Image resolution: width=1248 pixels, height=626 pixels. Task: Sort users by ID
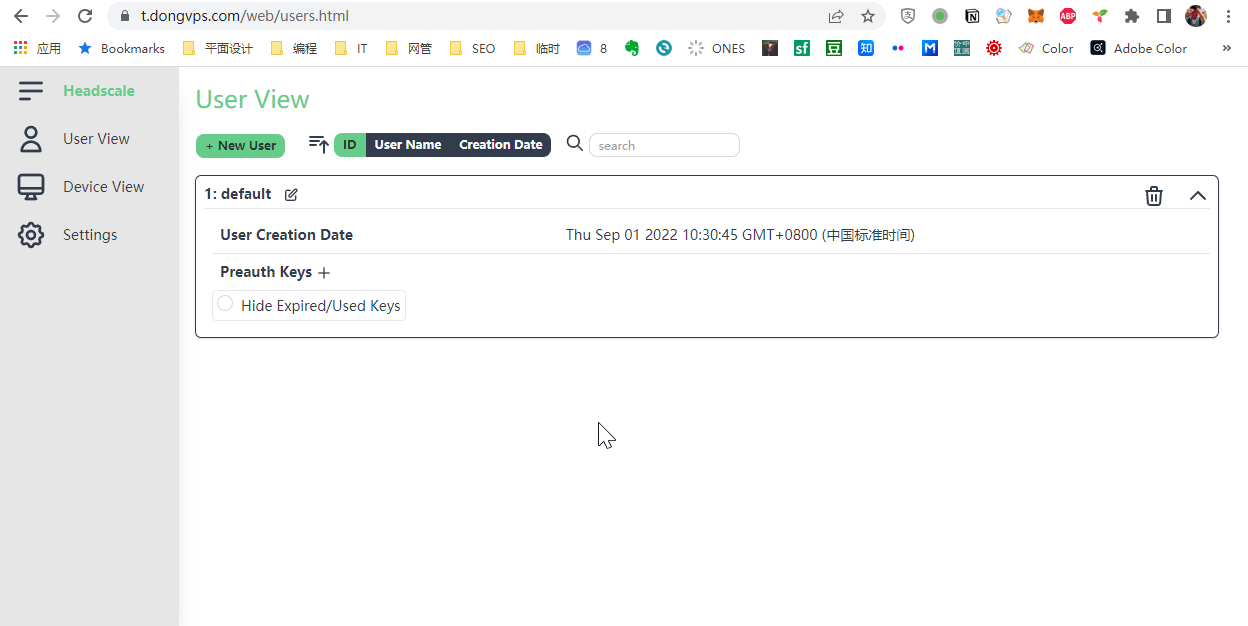[x=350, y=145]
